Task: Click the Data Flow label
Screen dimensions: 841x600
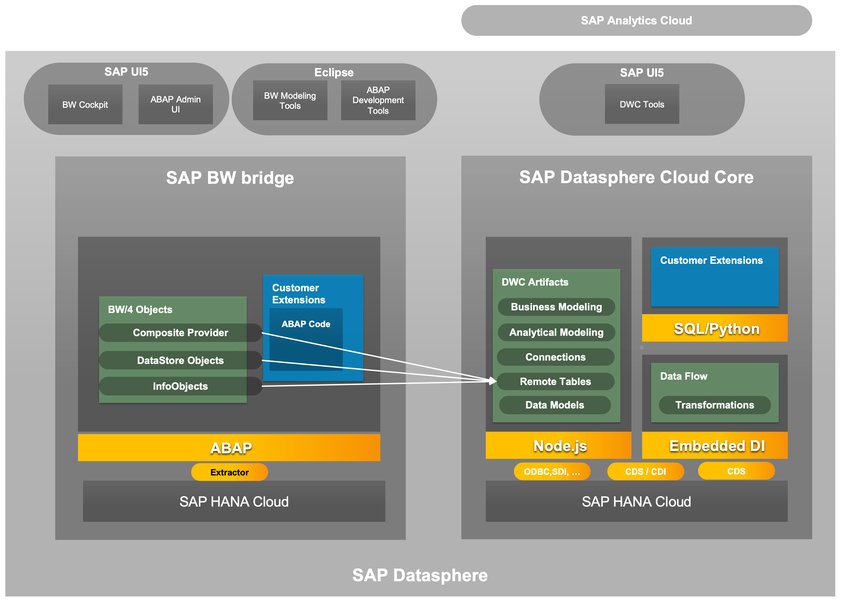Action: [x=683, y=376]
